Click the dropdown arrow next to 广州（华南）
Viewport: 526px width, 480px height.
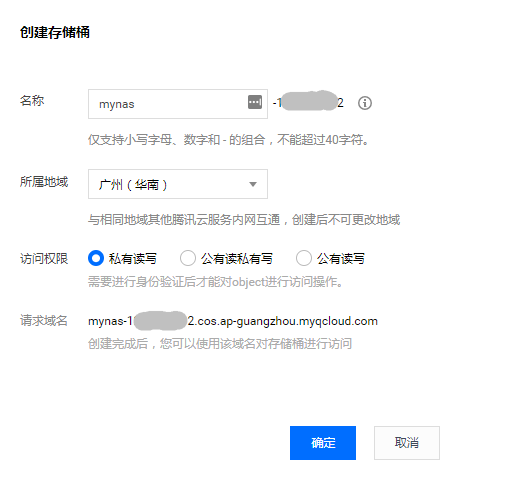click(253, 184)
